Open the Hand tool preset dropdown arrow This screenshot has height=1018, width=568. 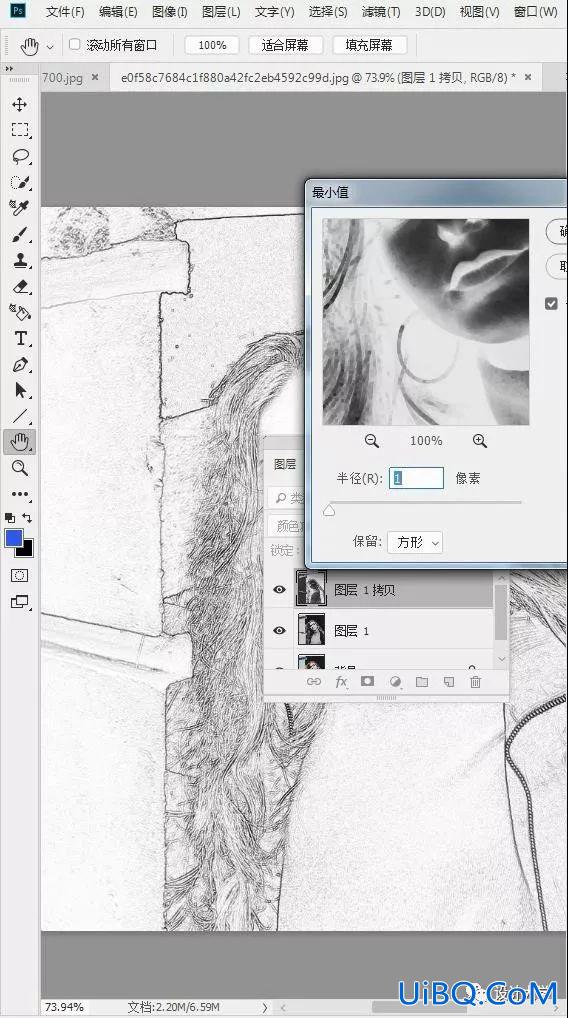pyautogui.click(x=50, y=47)
